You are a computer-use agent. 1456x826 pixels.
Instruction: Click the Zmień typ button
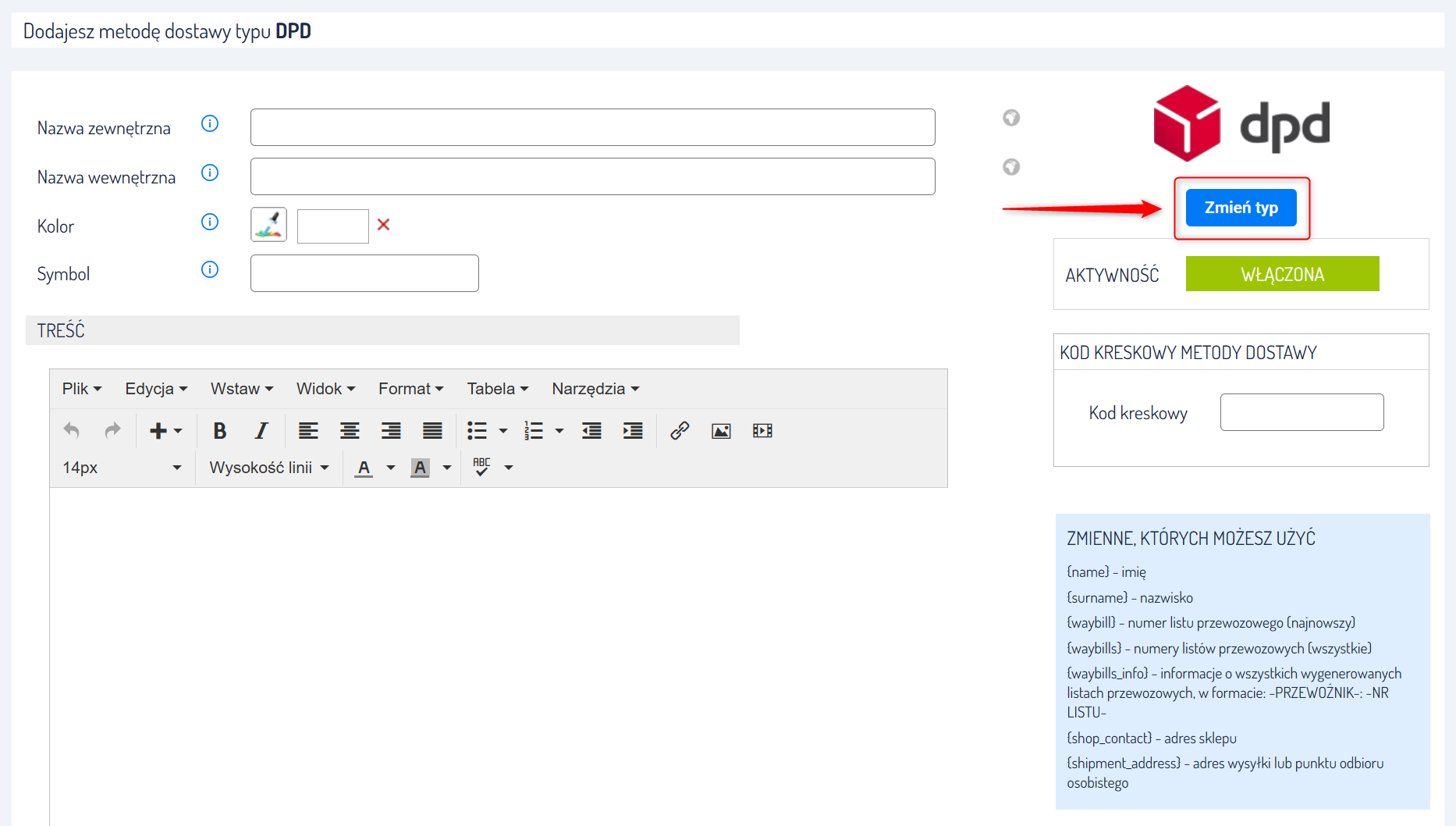(x=1241, y=208)
